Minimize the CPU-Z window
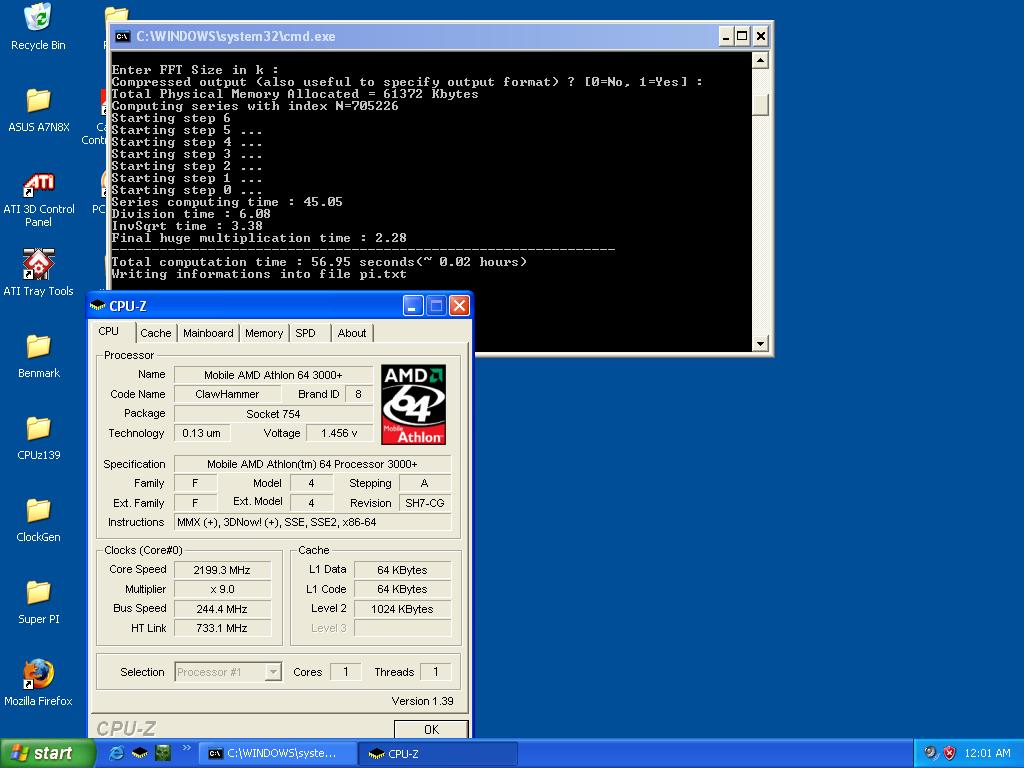The image size is (1024, 768). tap(413, 306)
